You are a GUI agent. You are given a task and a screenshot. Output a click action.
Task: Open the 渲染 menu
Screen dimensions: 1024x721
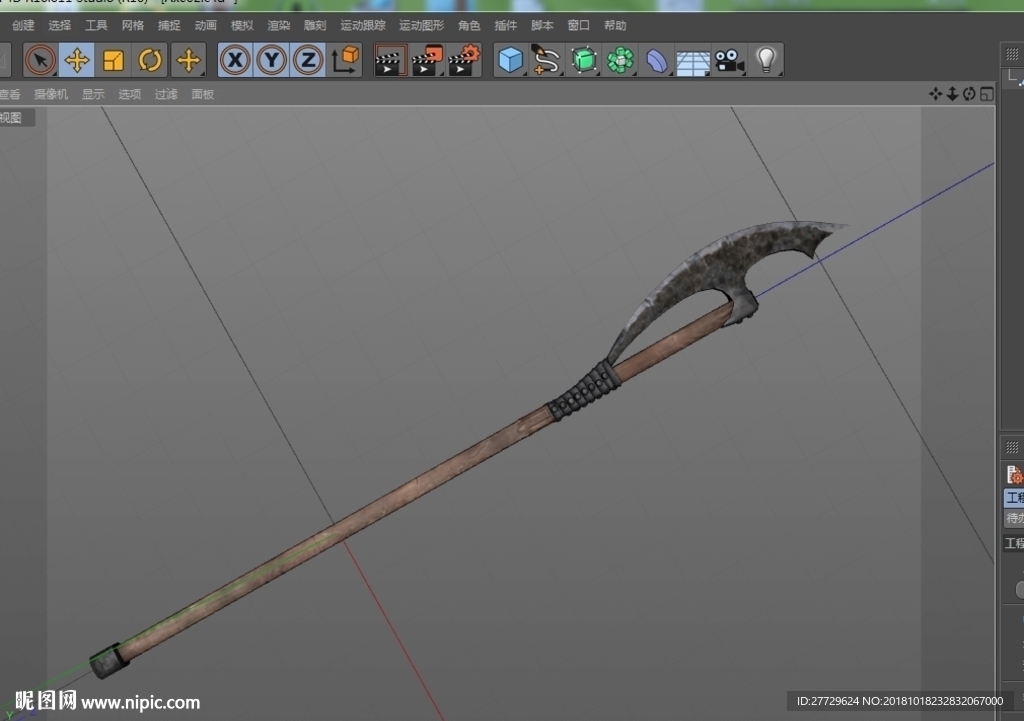tap(279, 25)
